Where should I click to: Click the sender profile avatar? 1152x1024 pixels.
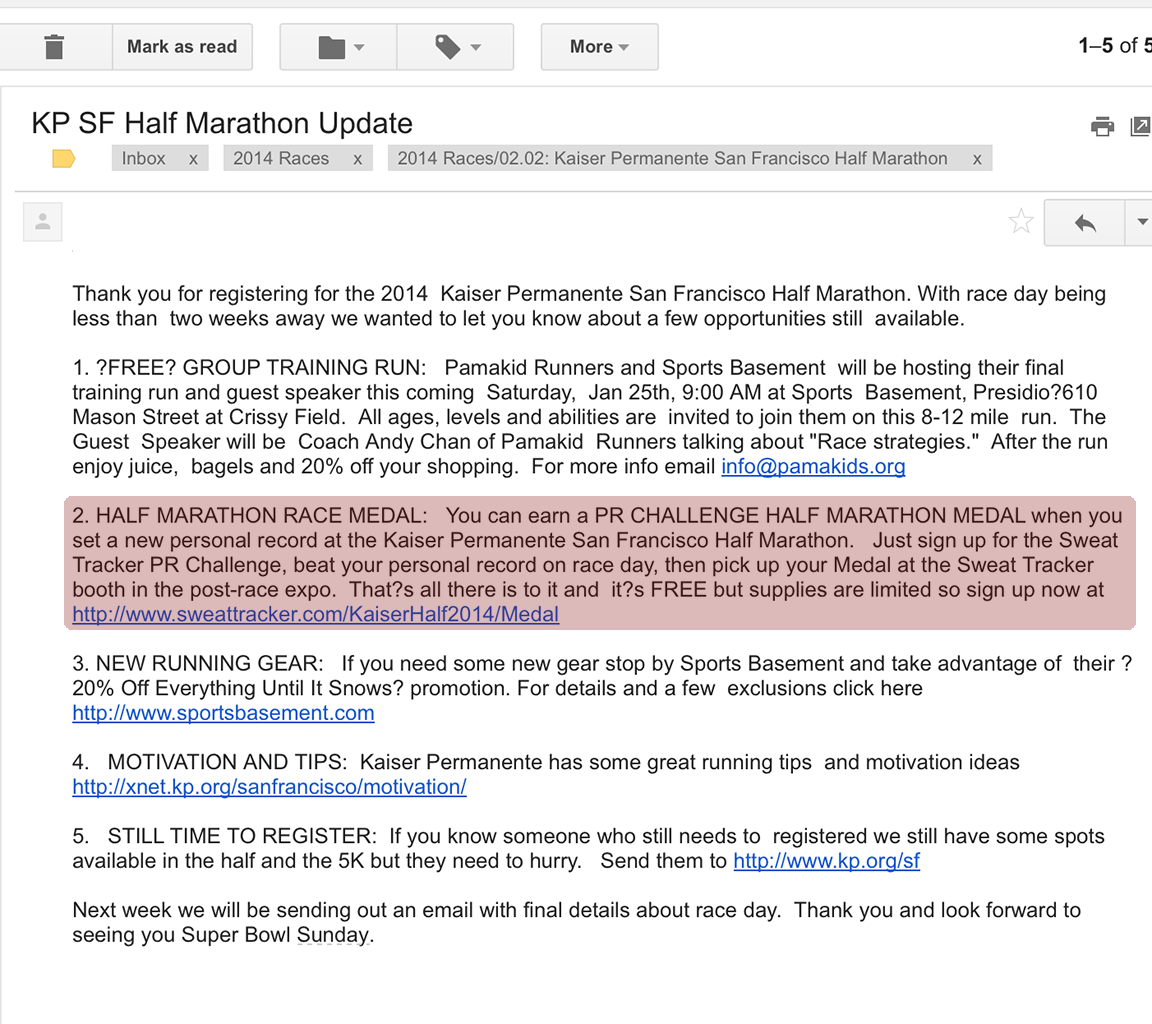click(43, 222)
